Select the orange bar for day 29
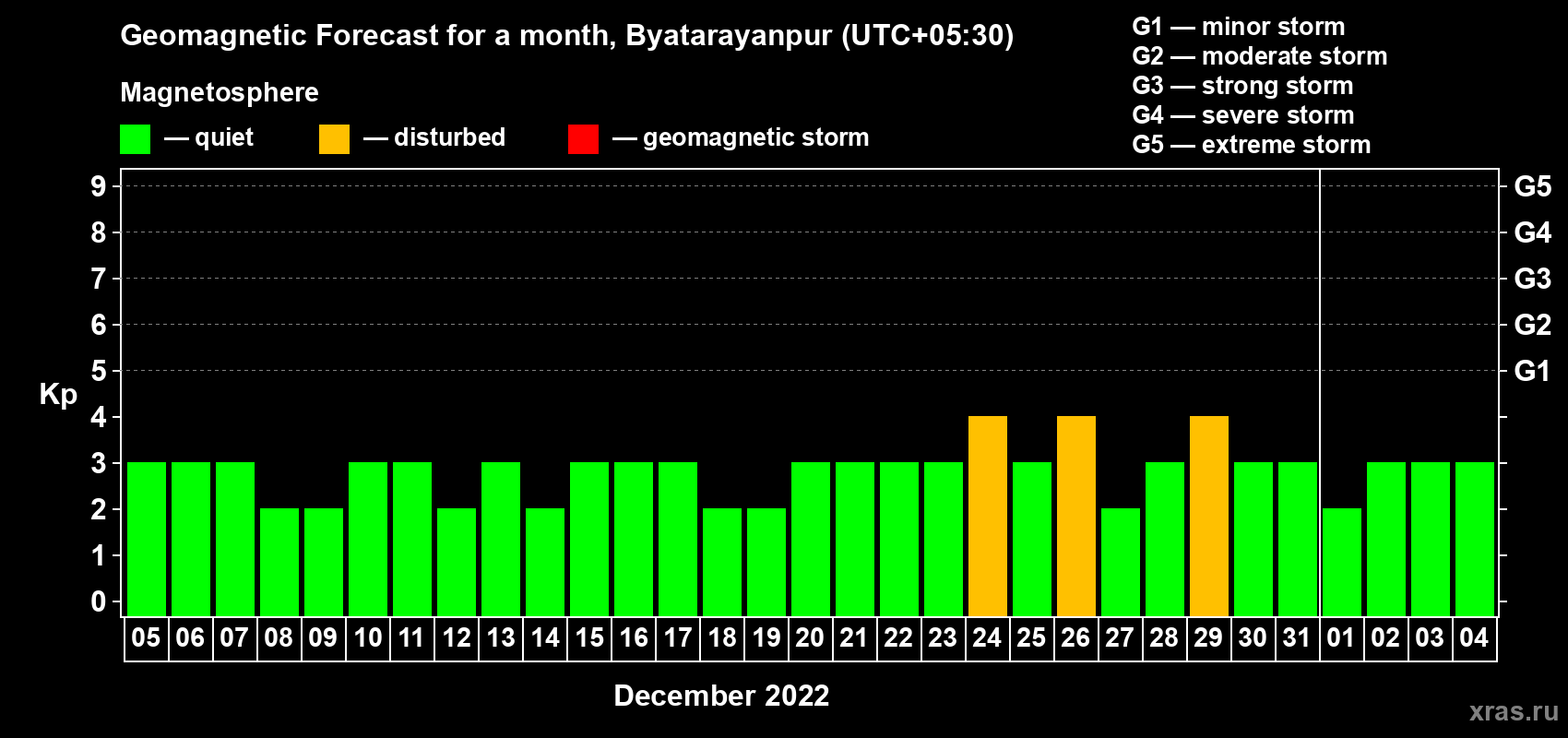 pyautogui.click(x=1208, y=517)
